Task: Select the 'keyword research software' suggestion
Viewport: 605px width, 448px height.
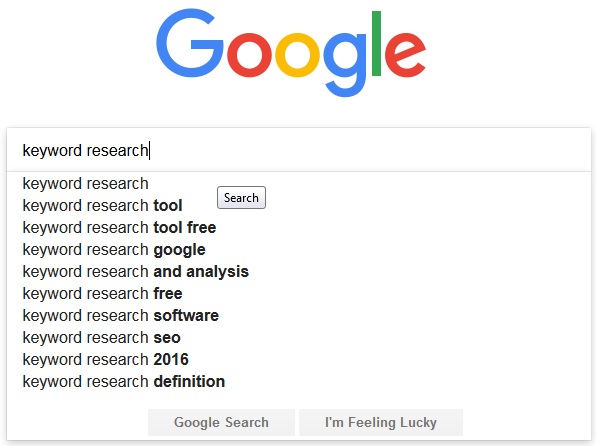Action: (120, 315)
